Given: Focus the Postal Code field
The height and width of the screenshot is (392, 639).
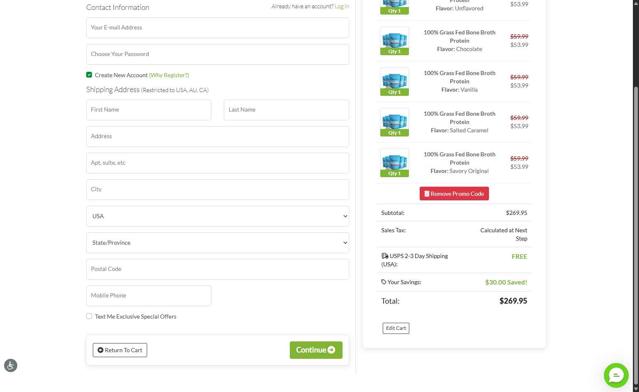Looking at the screenshot, I should click(x=218, y=269).
